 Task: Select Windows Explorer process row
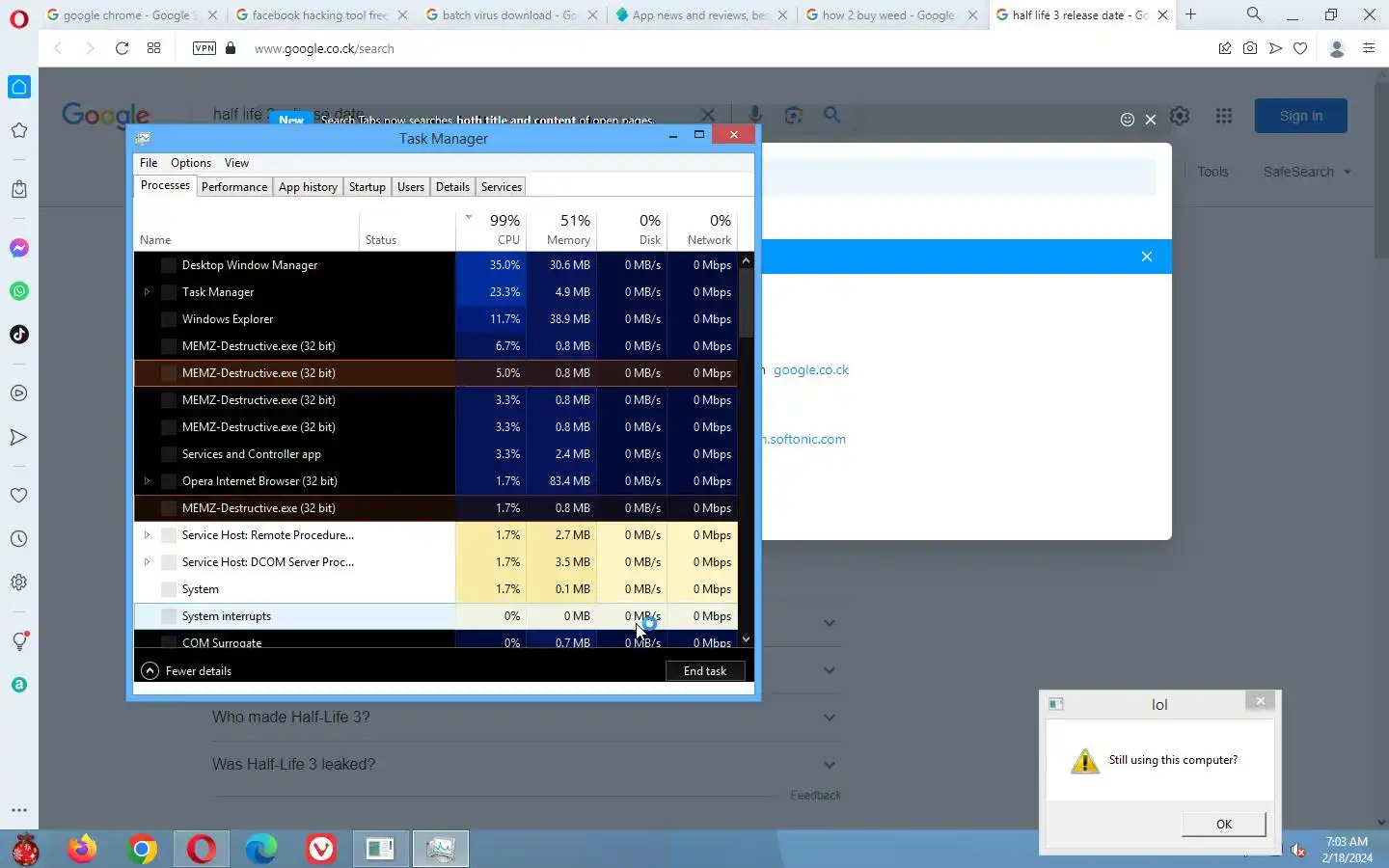(x=436, y=319)
